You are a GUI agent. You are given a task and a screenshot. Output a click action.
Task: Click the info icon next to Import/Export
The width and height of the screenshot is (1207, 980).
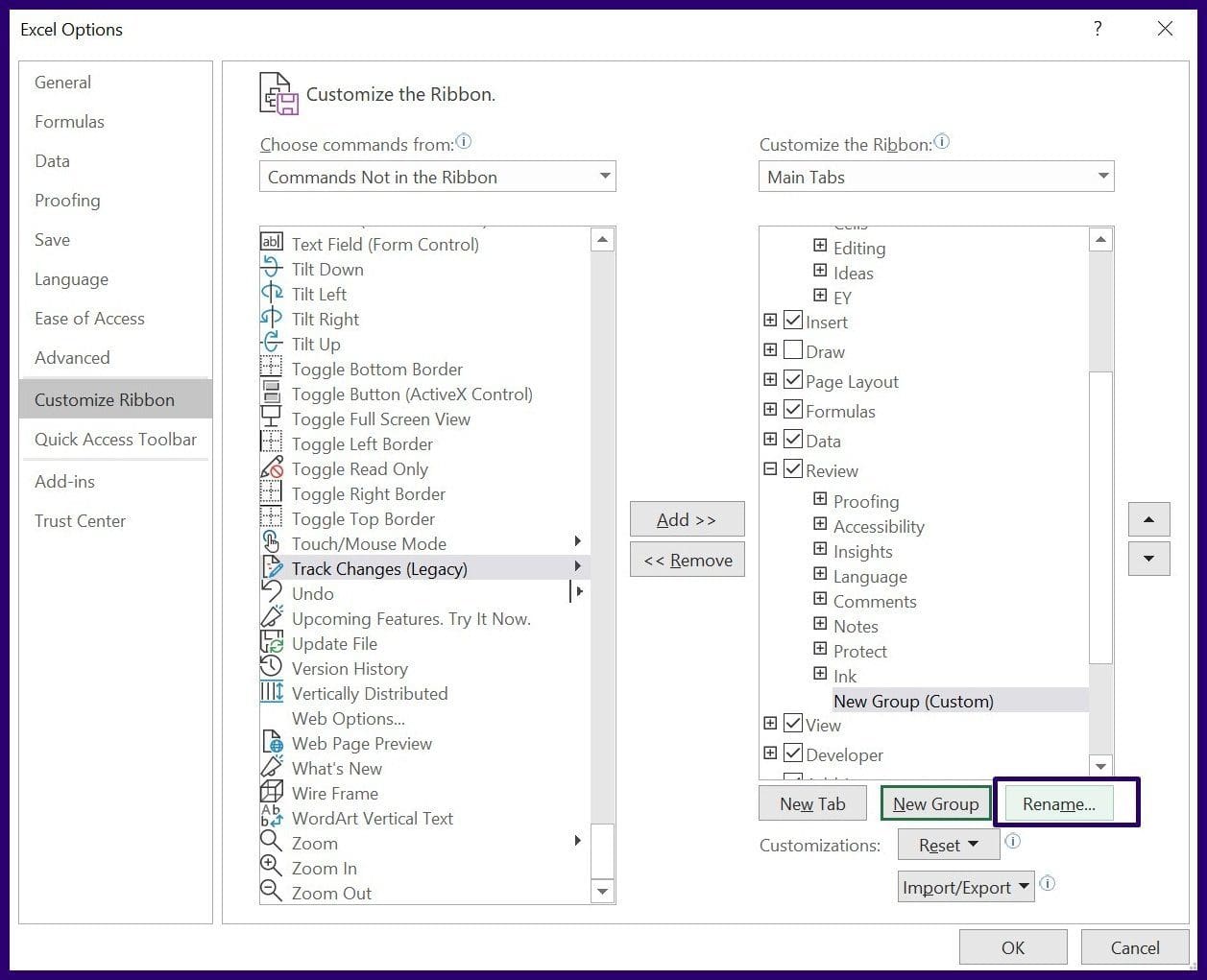pyautogui.click(x=1048, y=884)
